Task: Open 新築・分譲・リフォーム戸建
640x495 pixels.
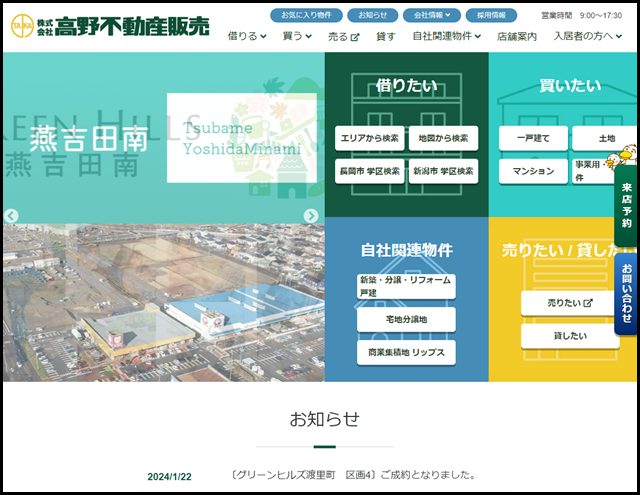Action: (406, 286)
